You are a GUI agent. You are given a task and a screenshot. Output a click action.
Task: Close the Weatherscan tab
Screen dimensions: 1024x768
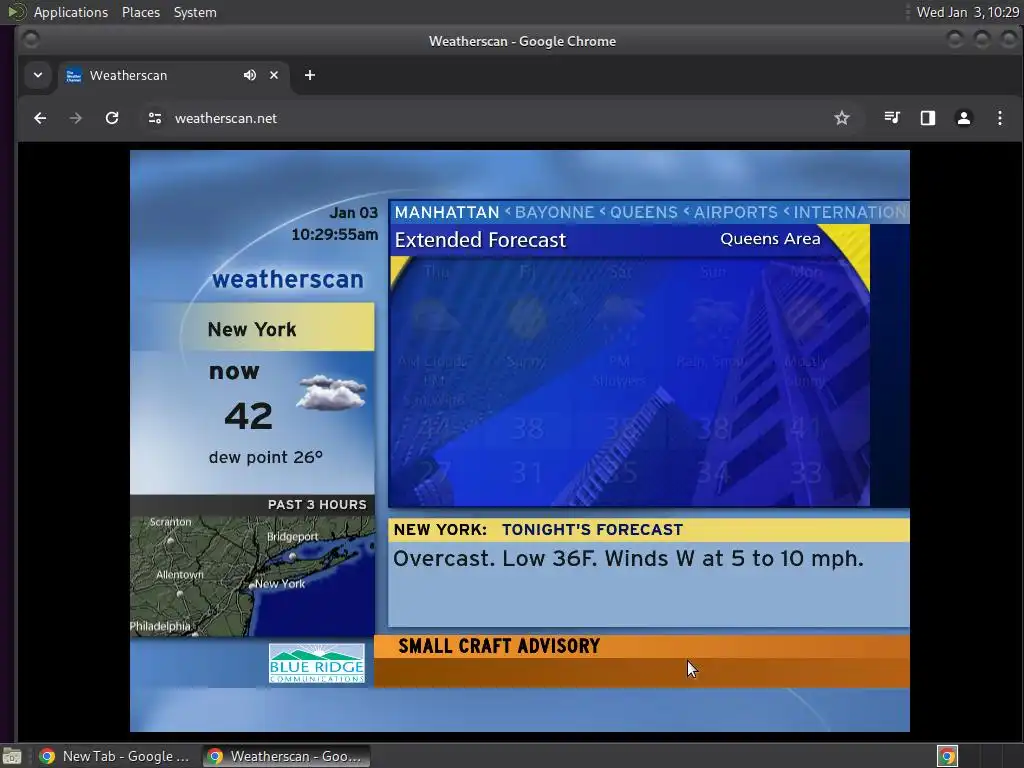(x=274, y=75)
